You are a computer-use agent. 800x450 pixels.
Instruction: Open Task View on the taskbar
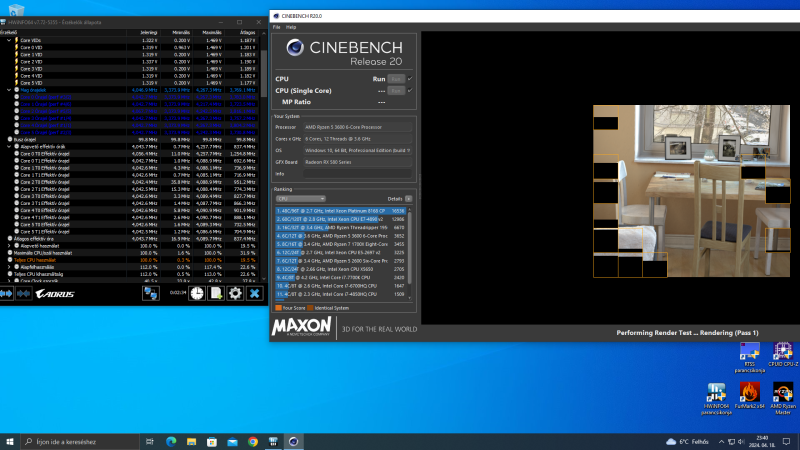[149, 442]
